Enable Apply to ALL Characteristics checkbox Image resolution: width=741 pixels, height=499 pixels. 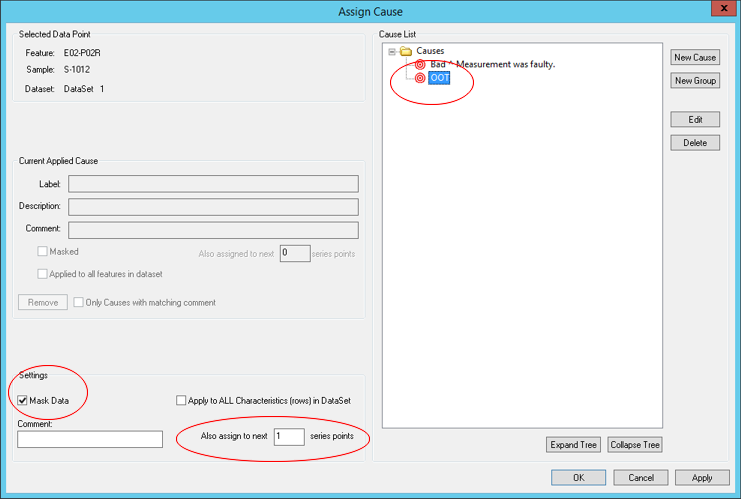[x=181, y=401]
